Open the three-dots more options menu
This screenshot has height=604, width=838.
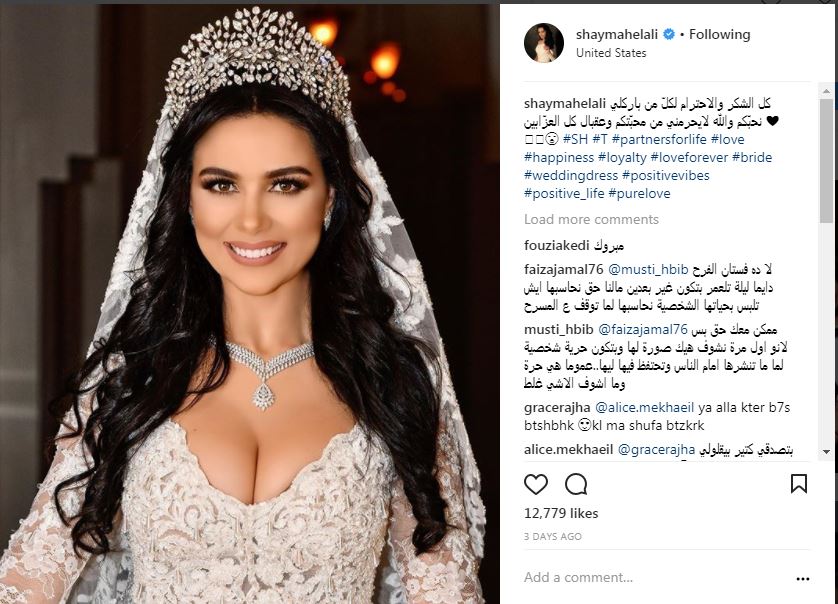(x=802, y=578)
